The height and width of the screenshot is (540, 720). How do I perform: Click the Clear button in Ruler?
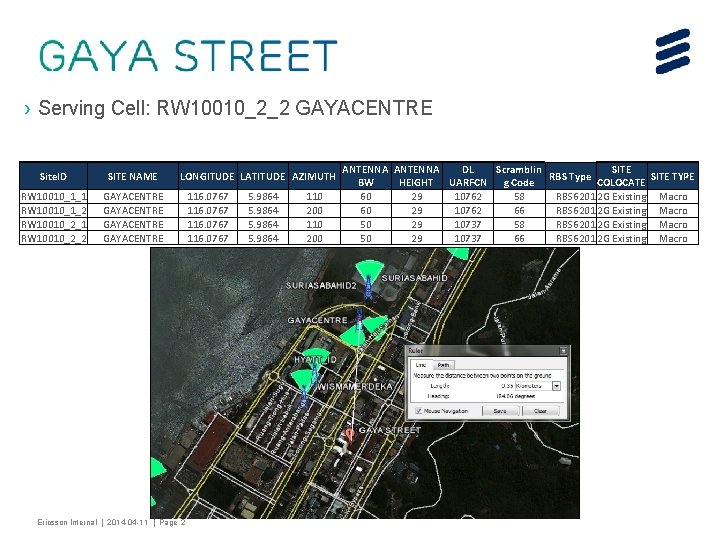pyautogui.click(x=540, y=411)
